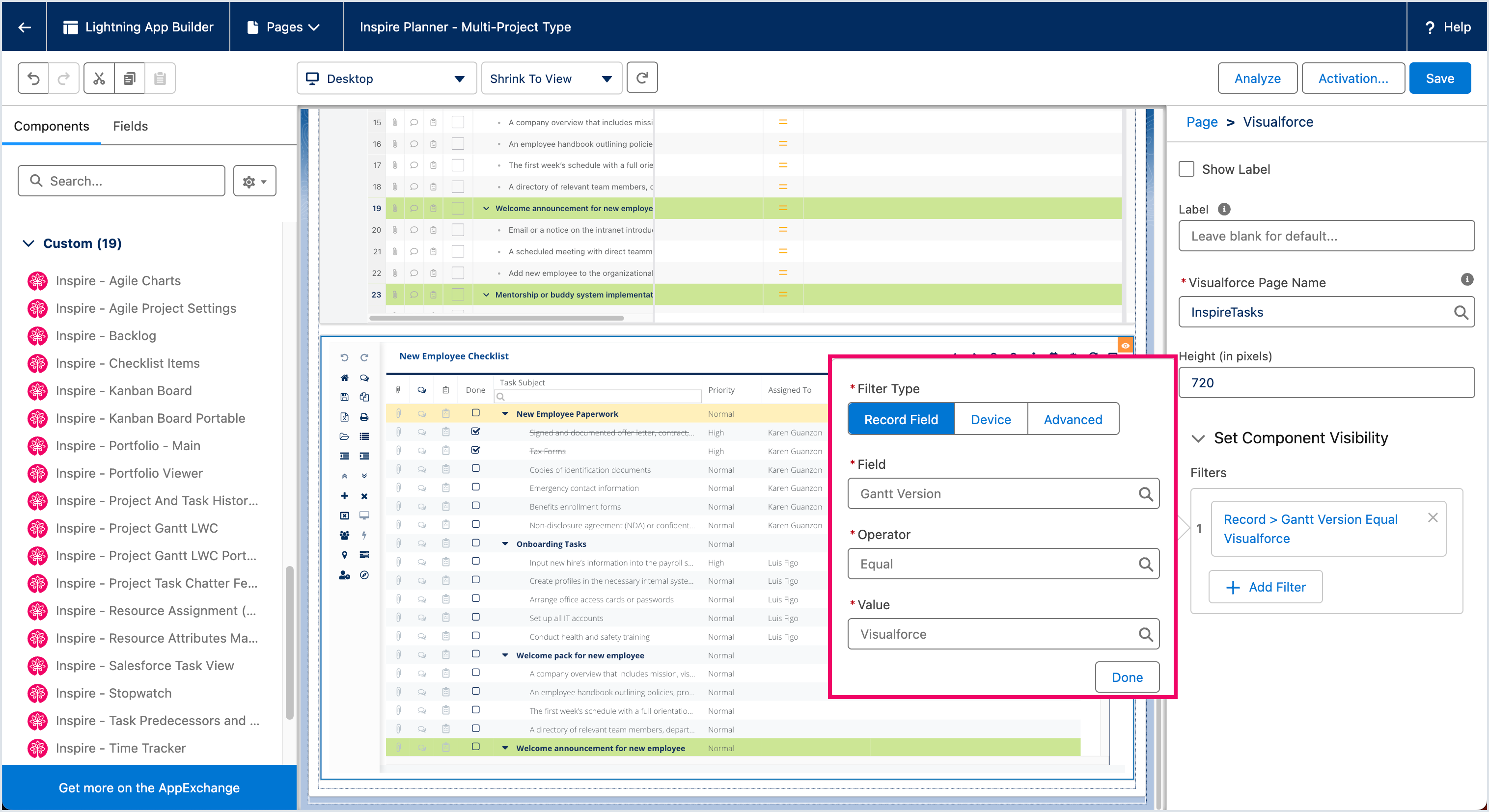
Task: Click the Excel export icon
Action: 345,417
